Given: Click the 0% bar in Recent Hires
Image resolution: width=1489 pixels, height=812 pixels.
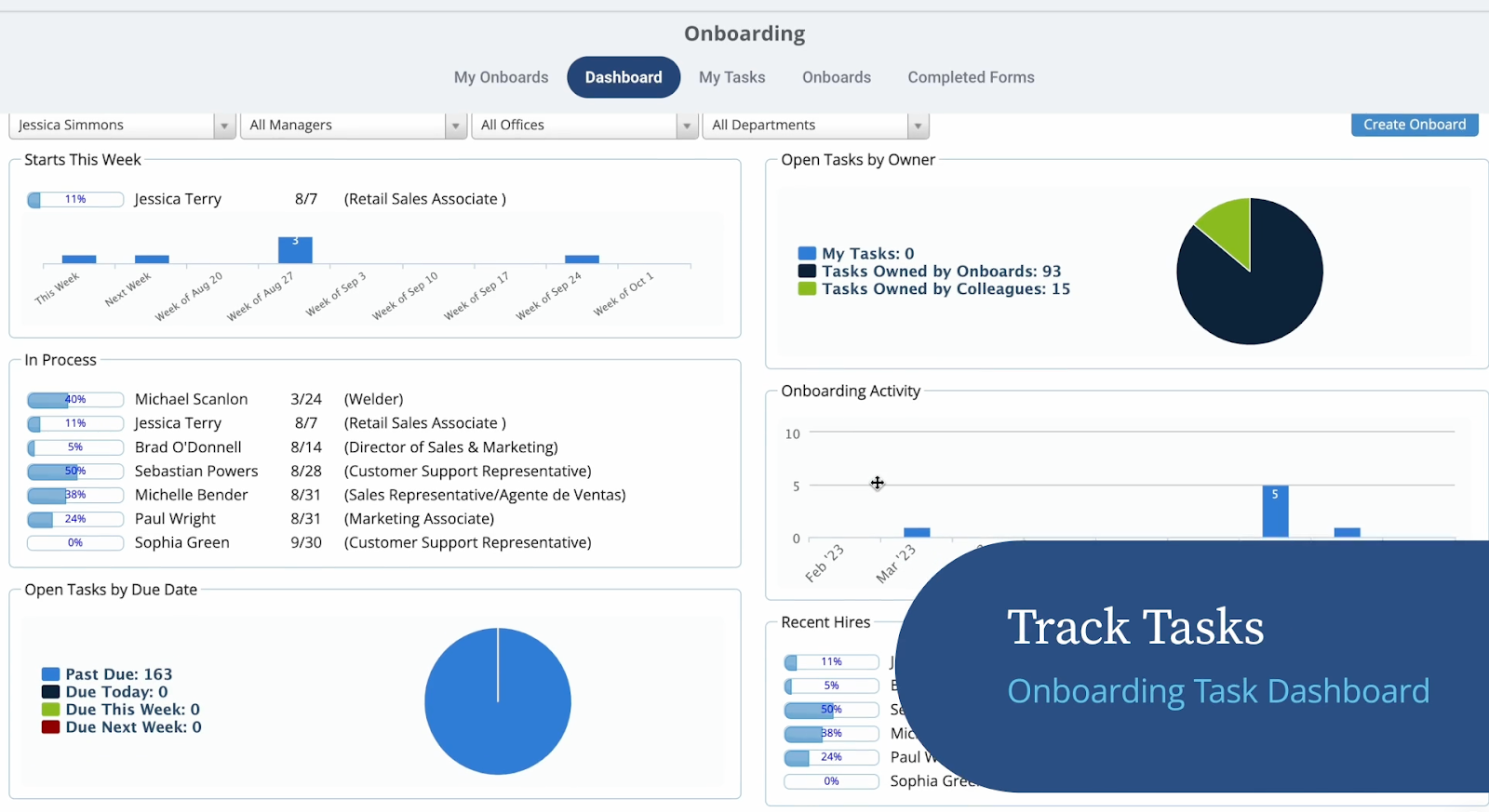Looking at the screenshot, I should click(831, 781).
